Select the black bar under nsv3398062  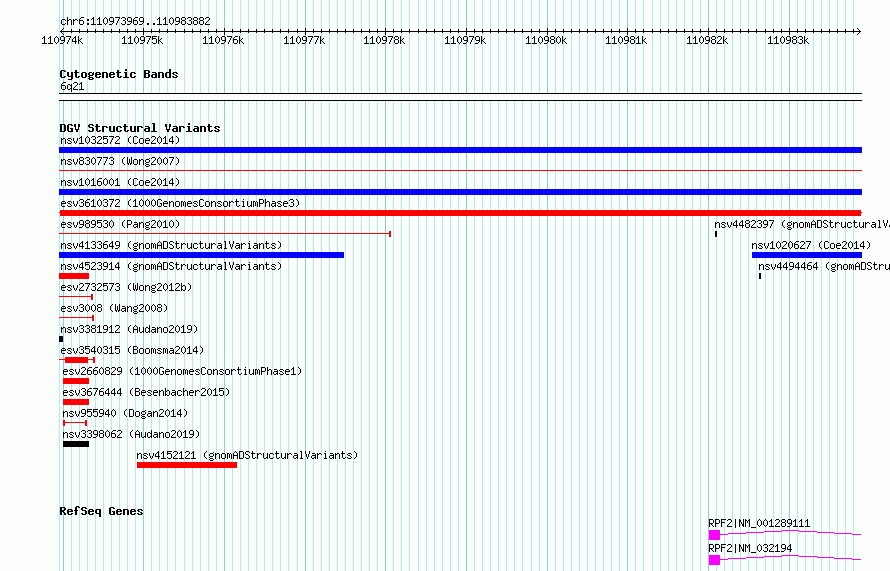click(76, 444)
